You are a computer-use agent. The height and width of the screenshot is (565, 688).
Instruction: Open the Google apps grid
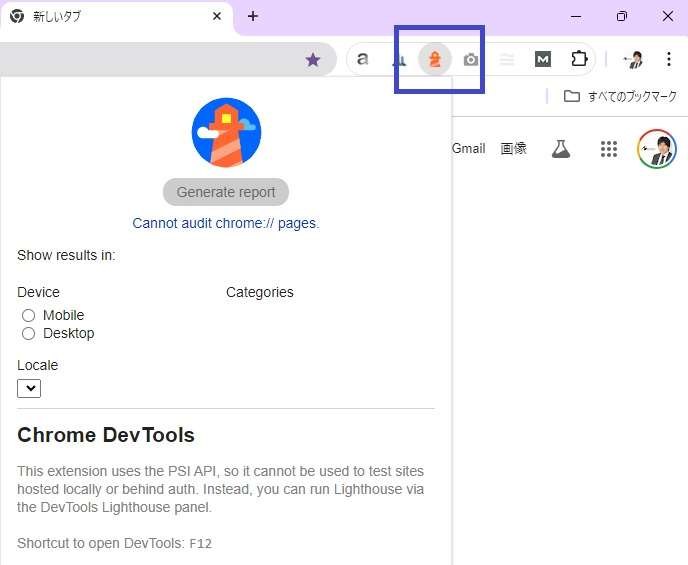click(x=609, y=149)
